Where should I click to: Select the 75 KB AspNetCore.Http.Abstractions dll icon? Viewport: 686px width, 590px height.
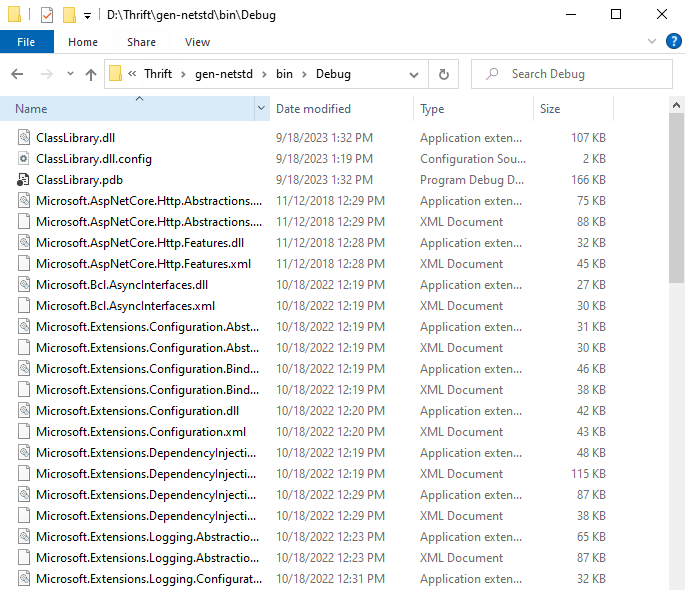pyautogui.click(x=24, y=200)
